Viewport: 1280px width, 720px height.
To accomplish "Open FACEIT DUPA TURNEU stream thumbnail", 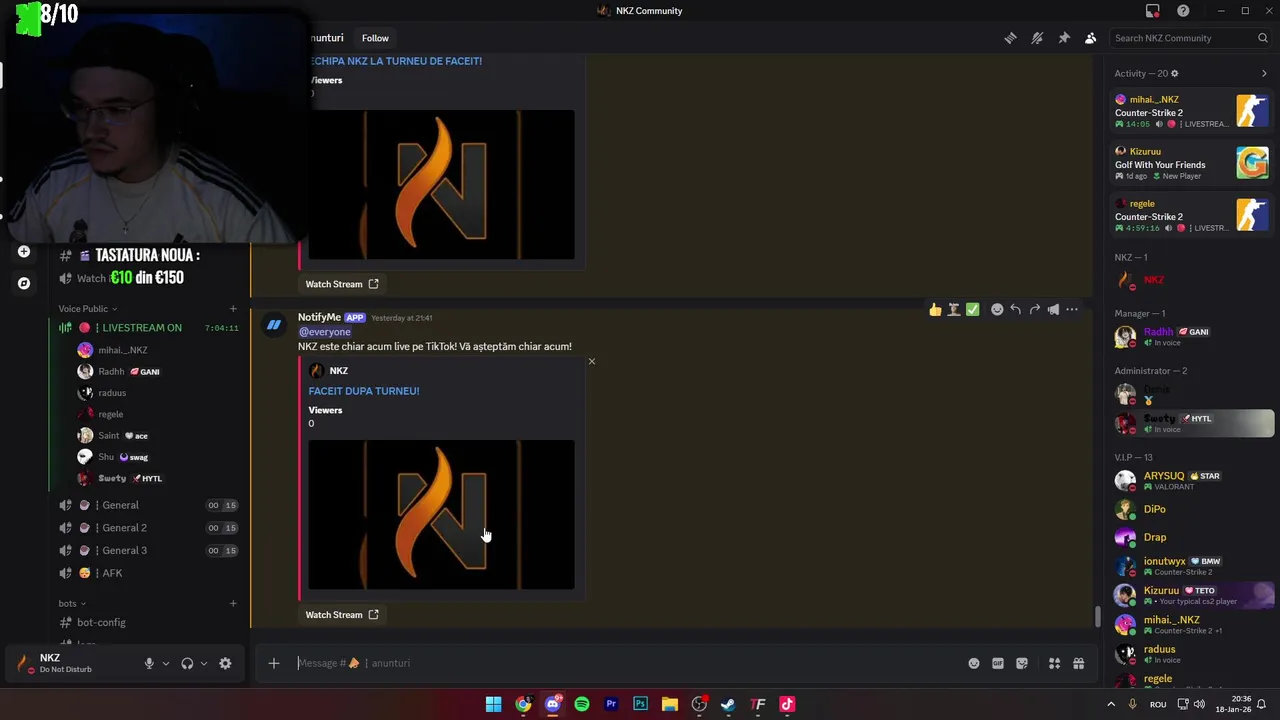I will tap(441, 515).
